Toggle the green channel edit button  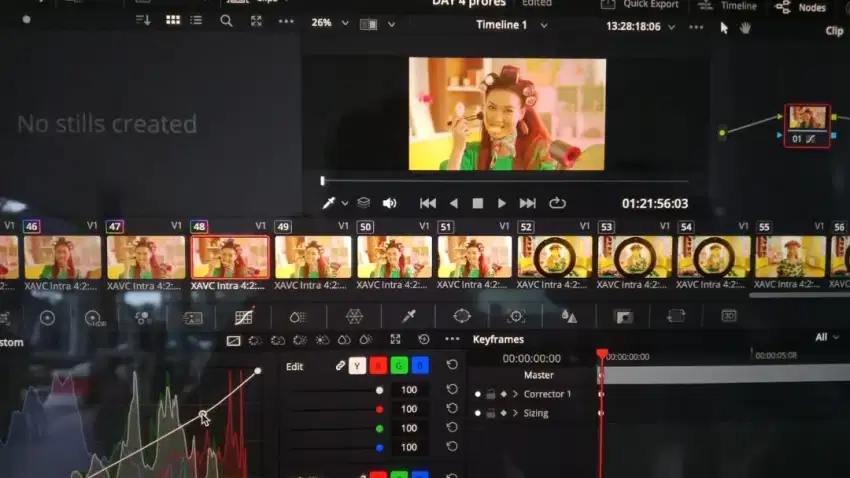pyautogui.click(x=399, y=366)
